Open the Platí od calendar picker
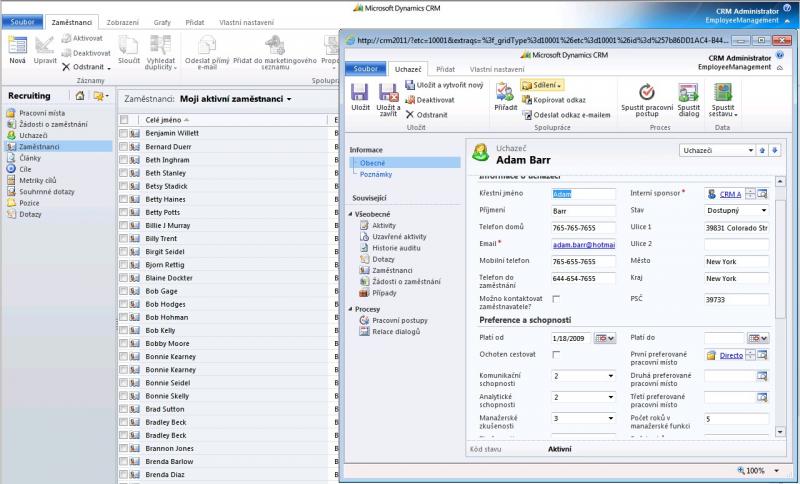The height and width of the screenshot is (484, 800). click(x=605, y=338)
